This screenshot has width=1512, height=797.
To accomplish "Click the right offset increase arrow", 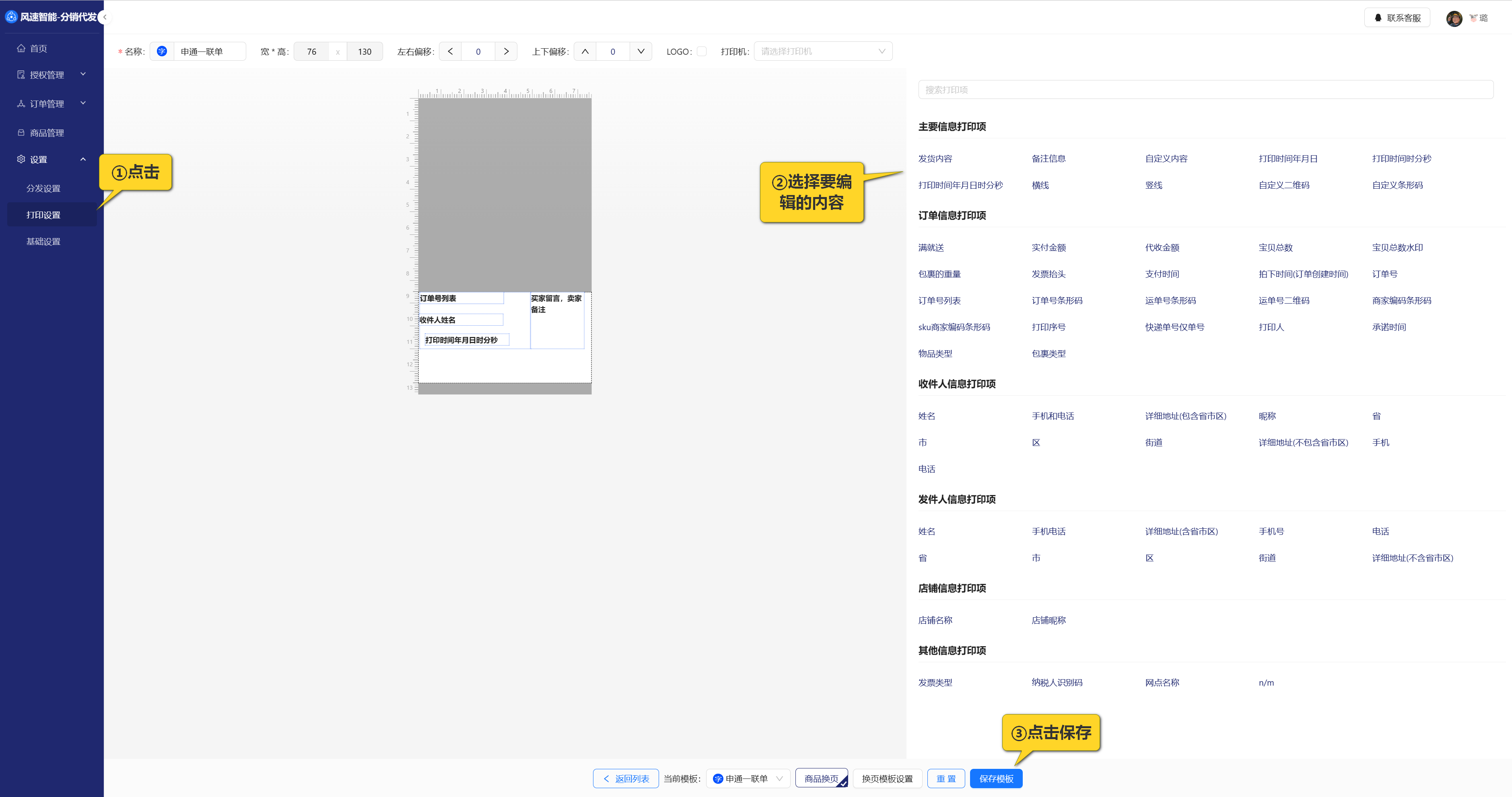I will [x=506, y=51].
